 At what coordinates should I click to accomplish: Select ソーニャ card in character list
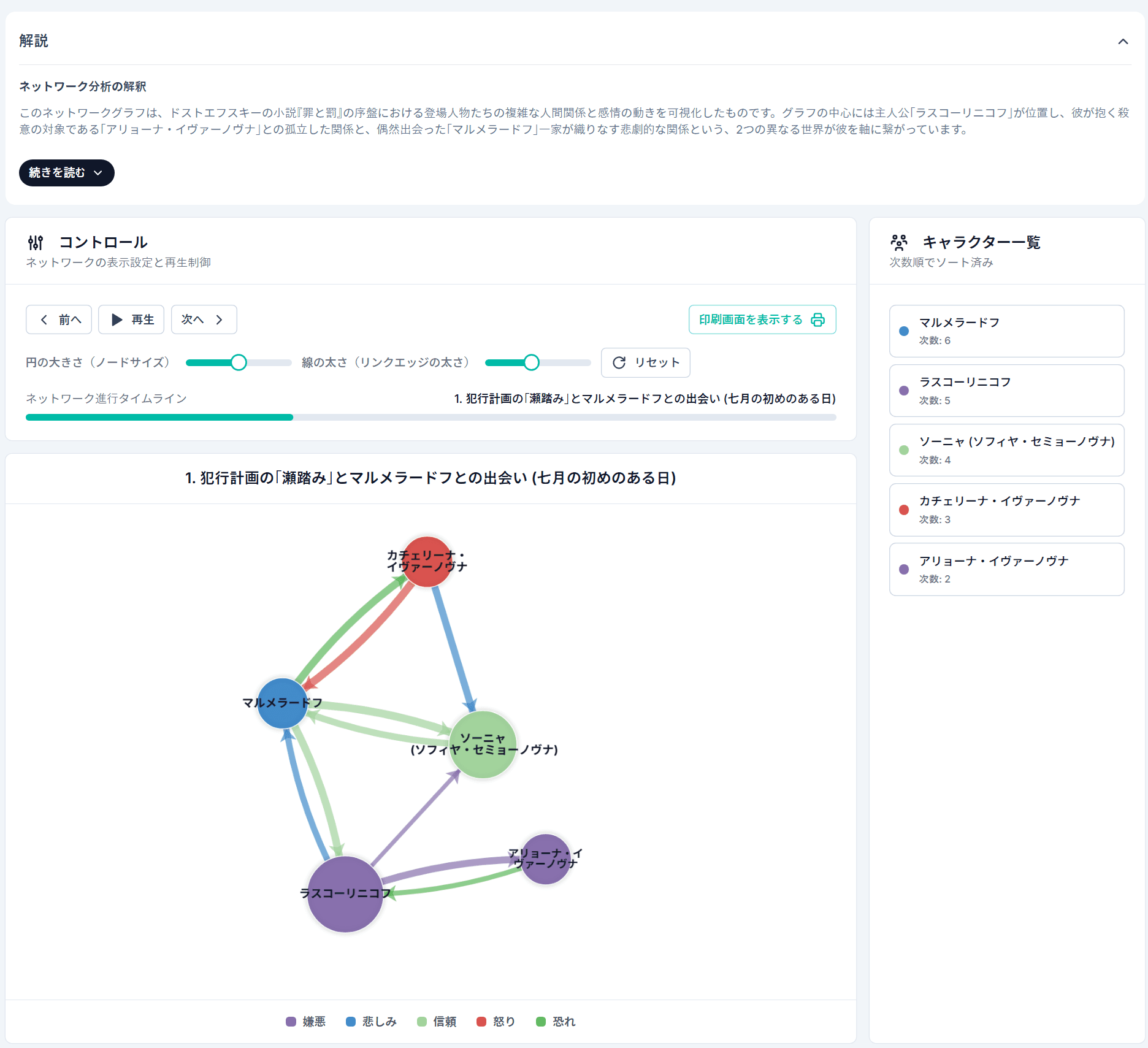(1007, 450)
